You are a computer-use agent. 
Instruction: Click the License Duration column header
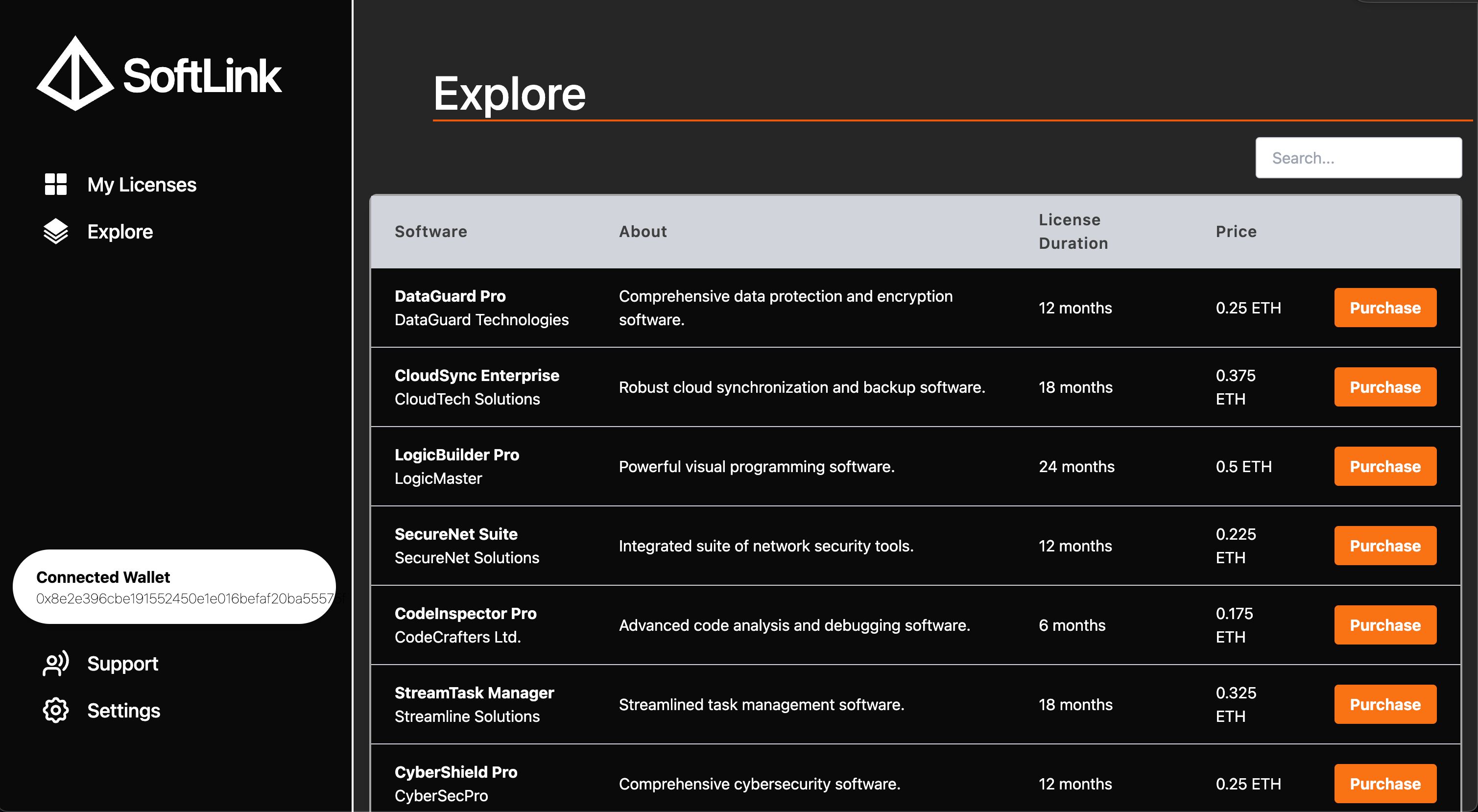[x=1073, y=232]
